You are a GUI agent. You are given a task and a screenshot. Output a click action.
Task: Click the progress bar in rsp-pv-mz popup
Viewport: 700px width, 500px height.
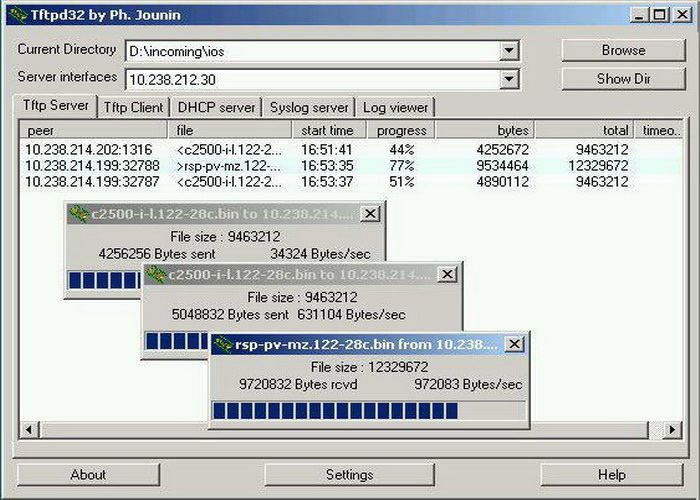[367, 411]
